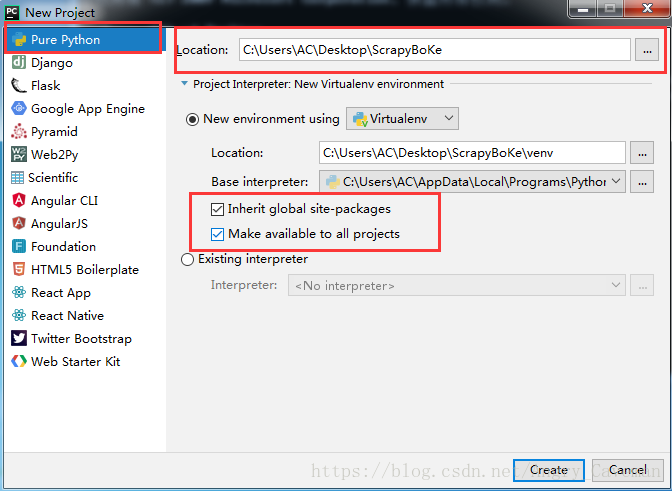Click the AngularJS shield icon
Viewport: 672px width, 491px height.
click(x=19, y=223)
